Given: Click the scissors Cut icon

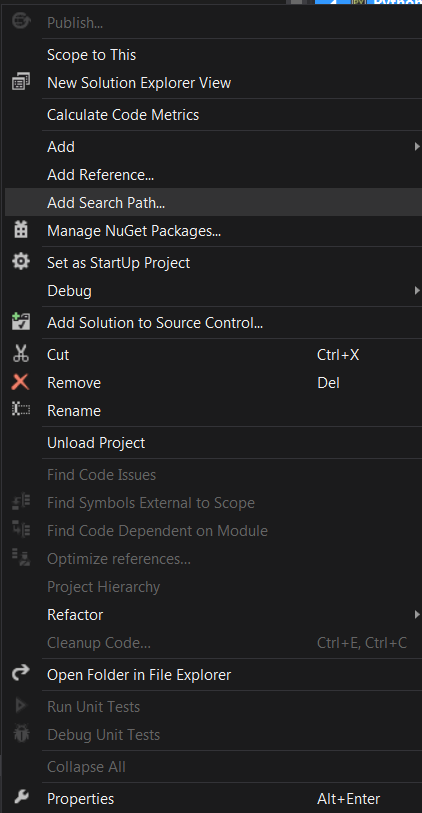Looking at the screenshot, I should click(x=21, y=354).
